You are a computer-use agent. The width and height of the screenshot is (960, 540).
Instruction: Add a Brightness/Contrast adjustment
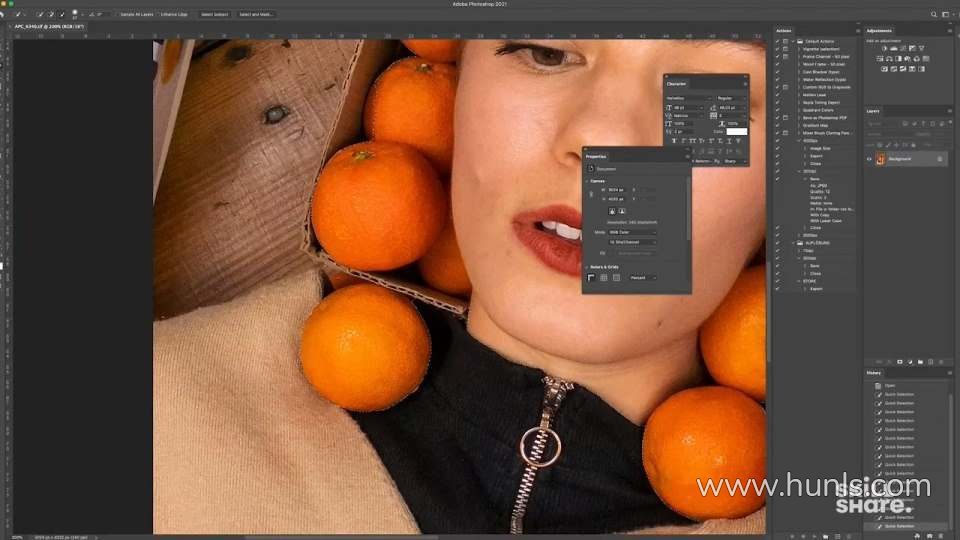(x=885, y=48)
